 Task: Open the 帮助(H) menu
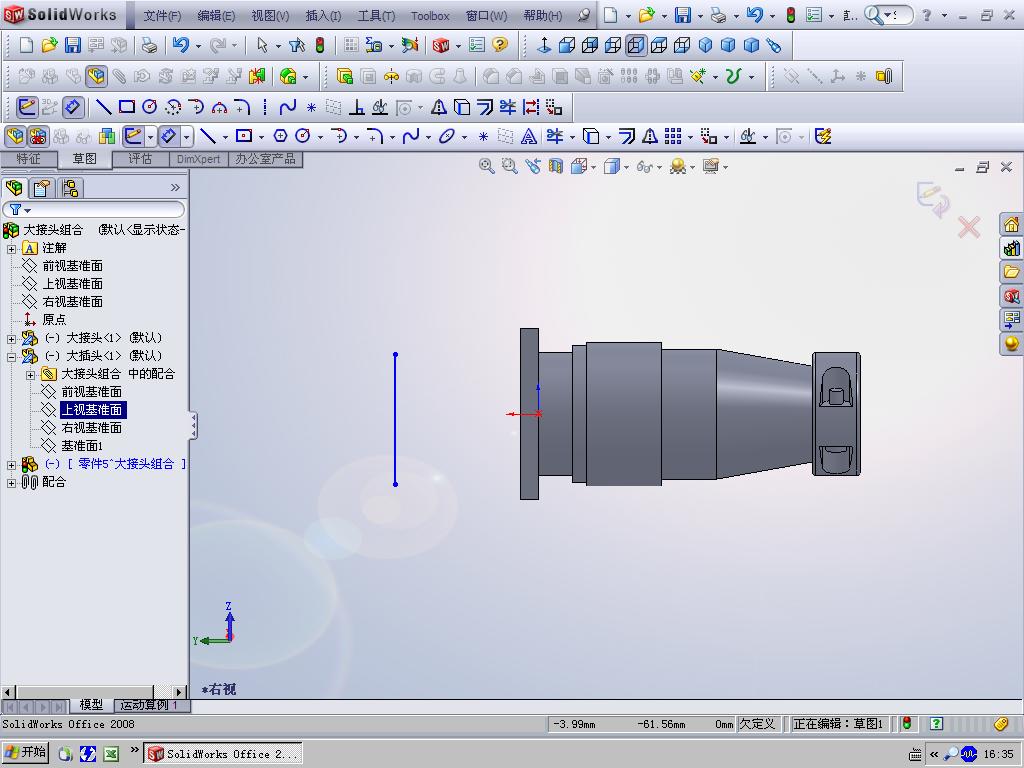click(x=543, y=16)
